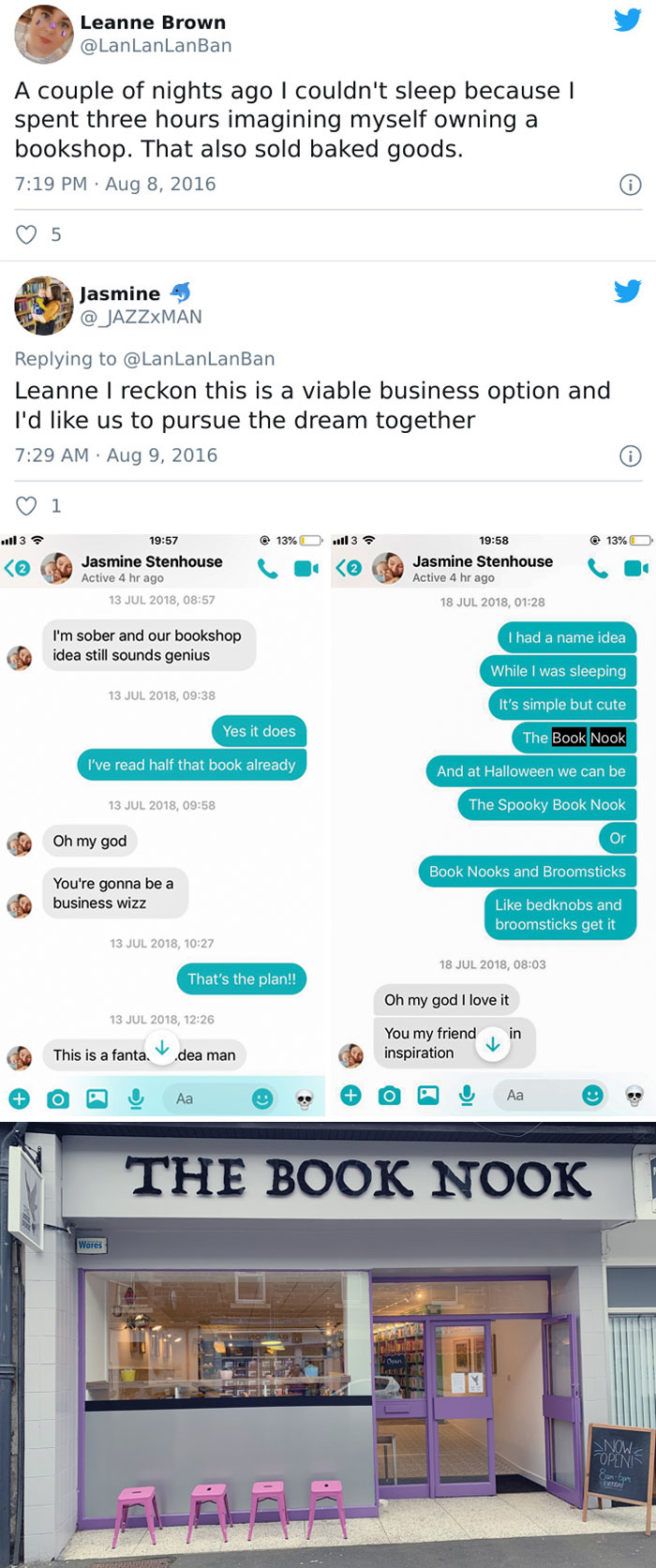The image size is (656, 1568).
Task: Like Jasmine's reply tweet with the heart
Action: point(27,506)
